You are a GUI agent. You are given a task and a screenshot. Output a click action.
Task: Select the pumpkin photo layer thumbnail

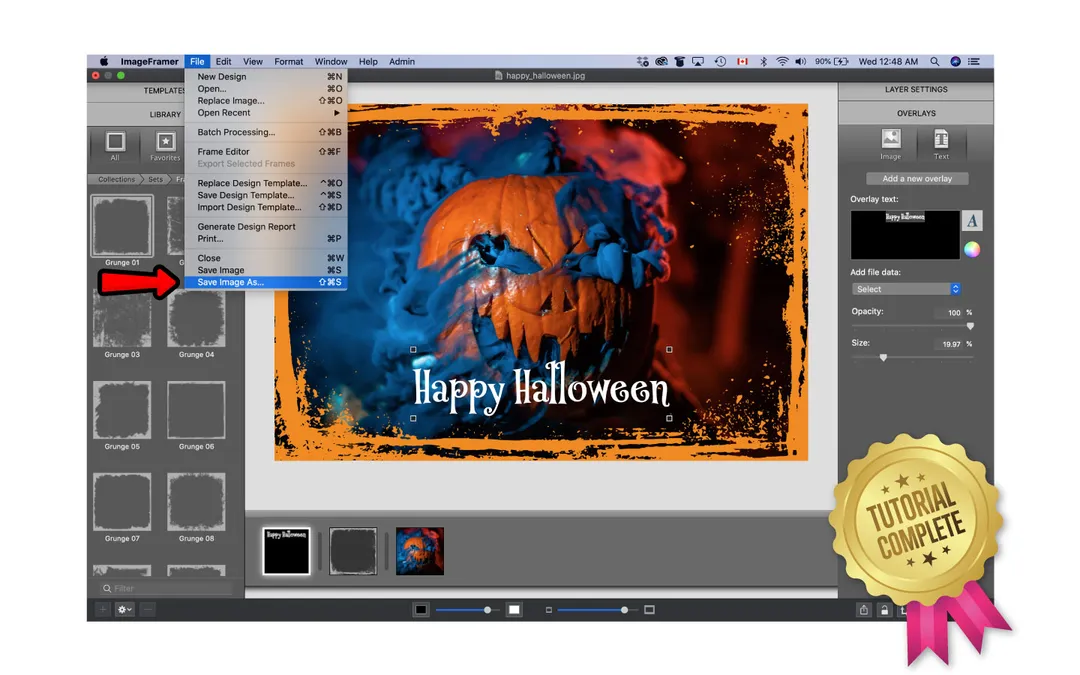coord(419,551)
